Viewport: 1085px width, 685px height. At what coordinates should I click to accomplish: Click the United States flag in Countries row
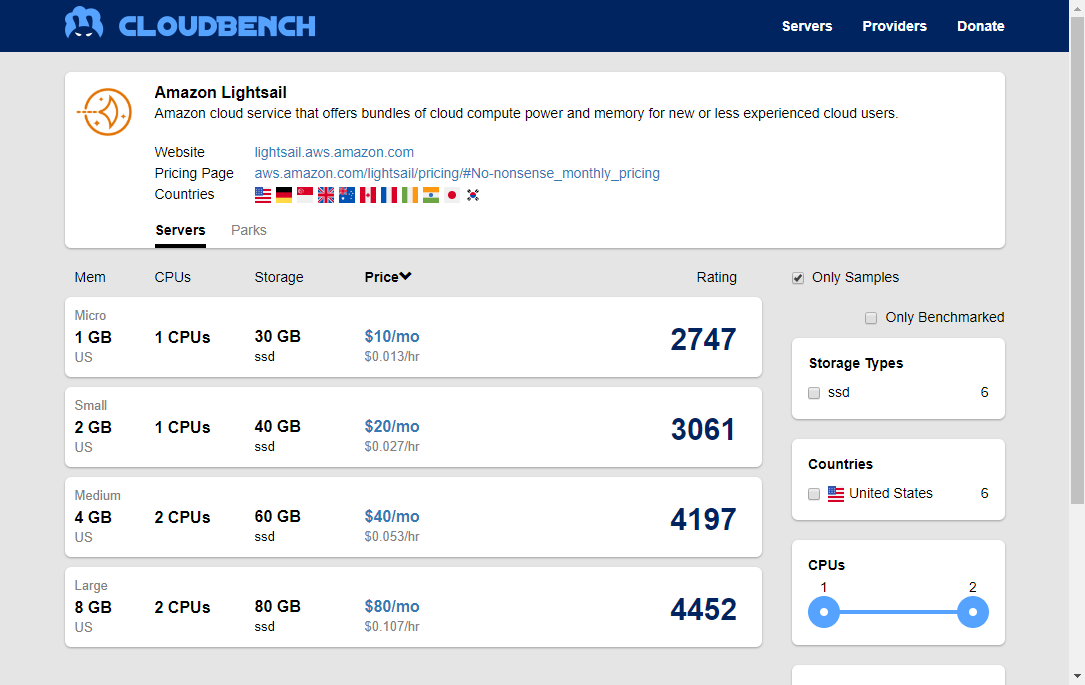[x=263, y=195]
